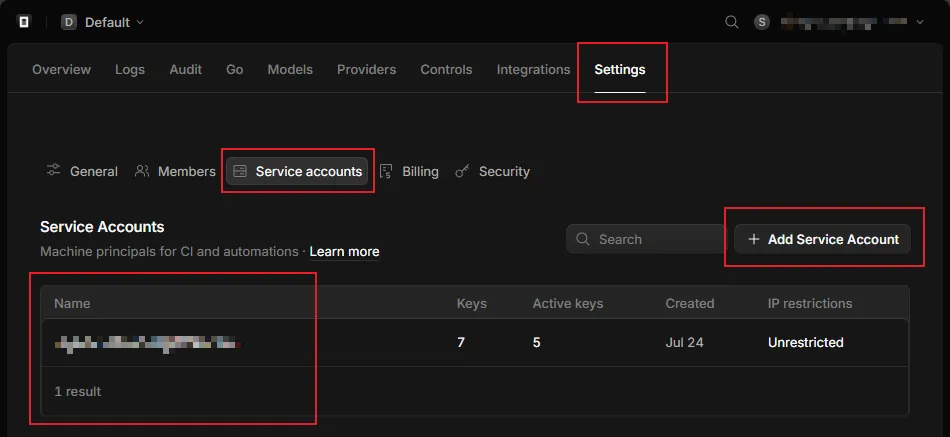Click the Created column header
Screen dimensions: 950x437
[x=689, y=304]
